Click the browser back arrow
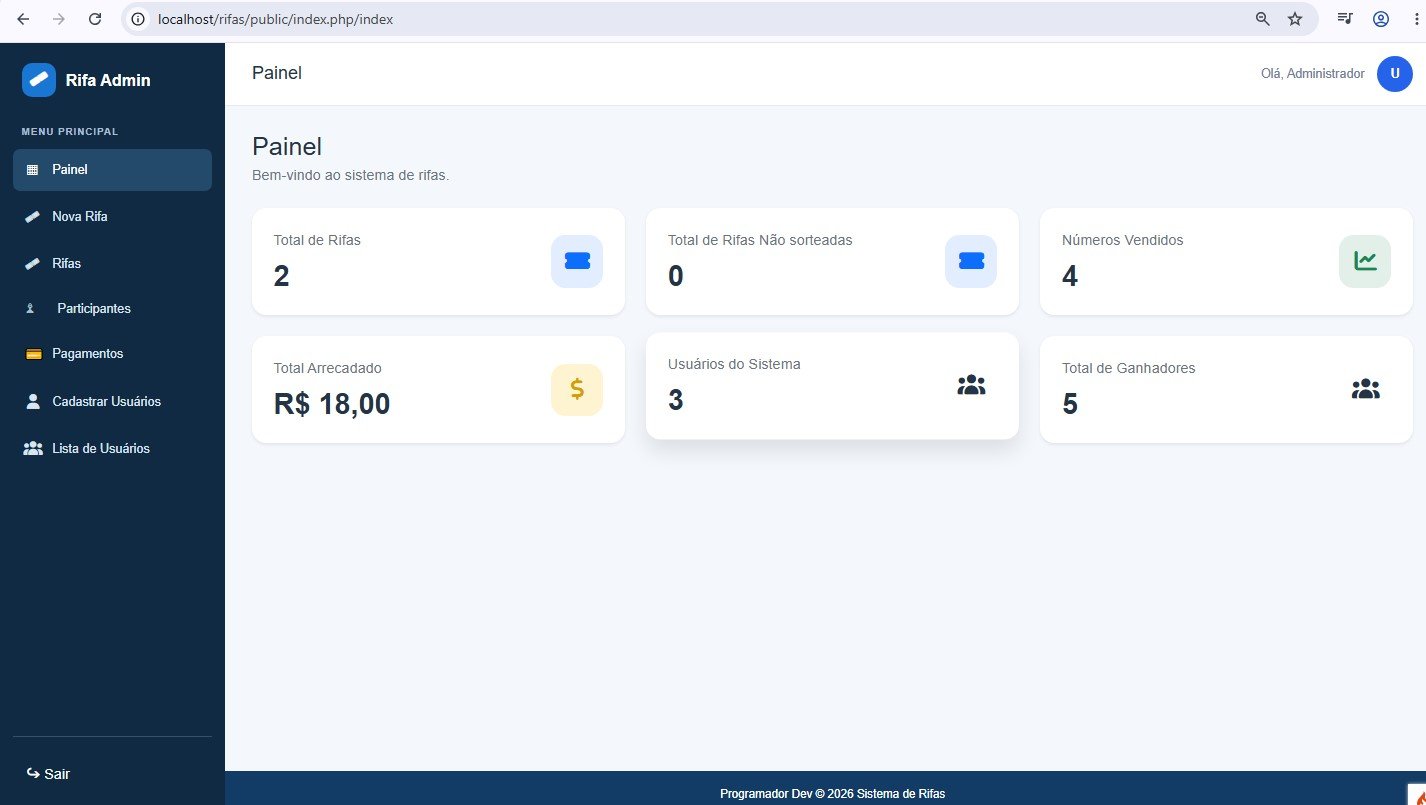1426x805 pixels. 23,19
